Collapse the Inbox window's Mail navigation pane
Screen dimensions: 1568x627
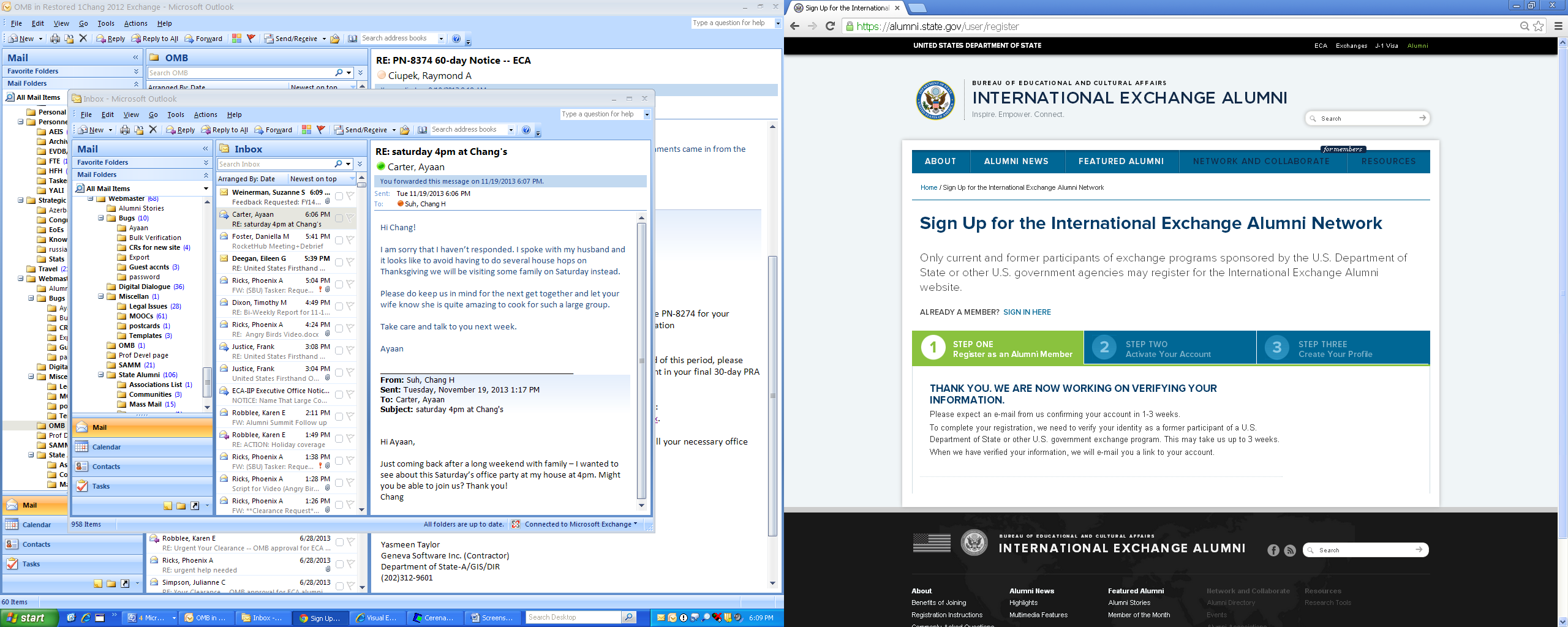(205, 149)
